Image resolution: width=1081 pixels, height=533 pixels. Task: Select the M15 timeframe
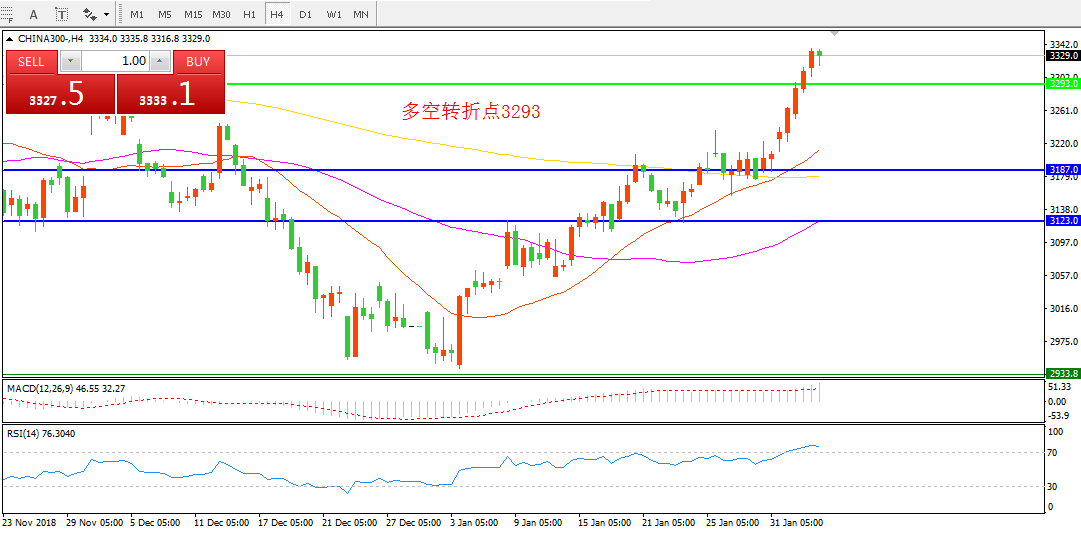[x=193, y=14]
